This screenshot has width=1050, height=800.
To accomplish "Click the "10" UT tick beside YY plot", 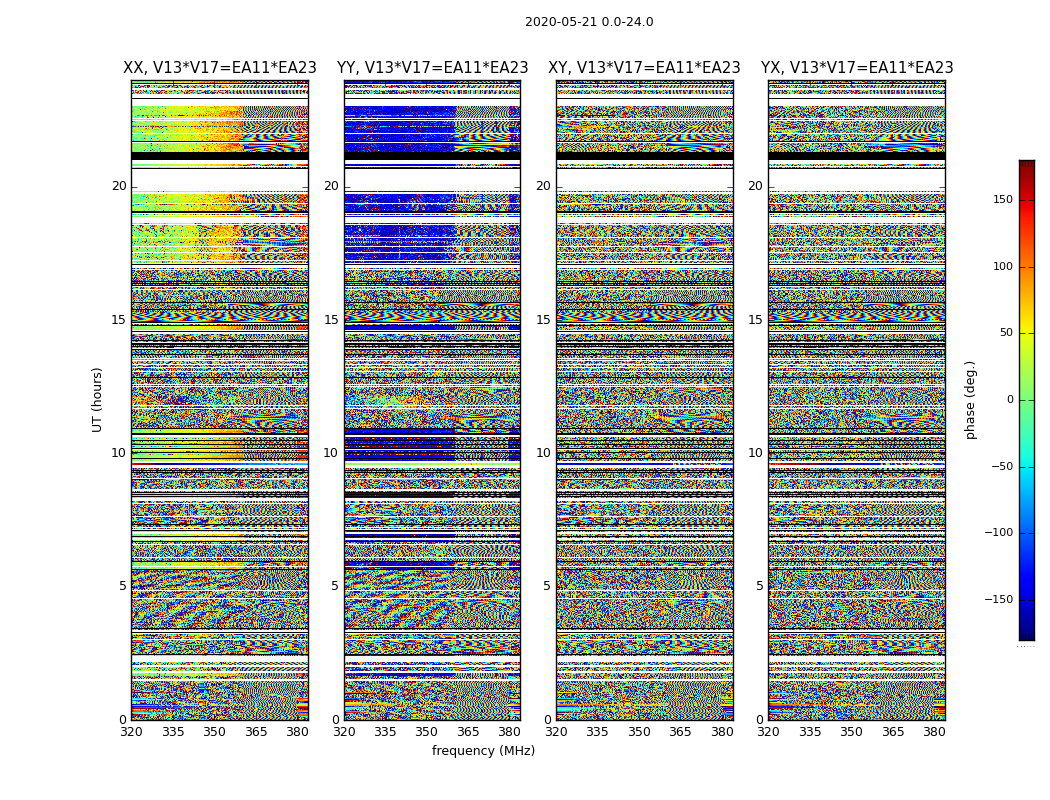I will (331, 453).
